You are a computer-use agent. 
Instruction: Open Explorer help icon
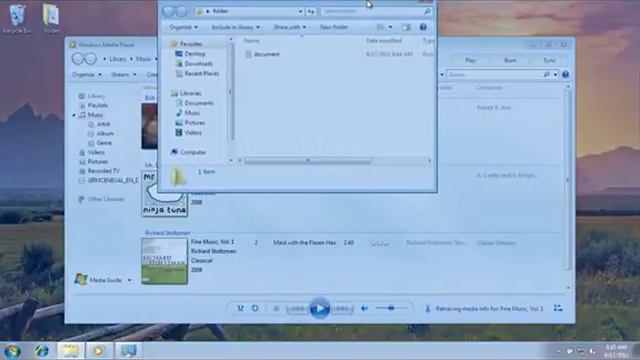[x=423, y=27]
